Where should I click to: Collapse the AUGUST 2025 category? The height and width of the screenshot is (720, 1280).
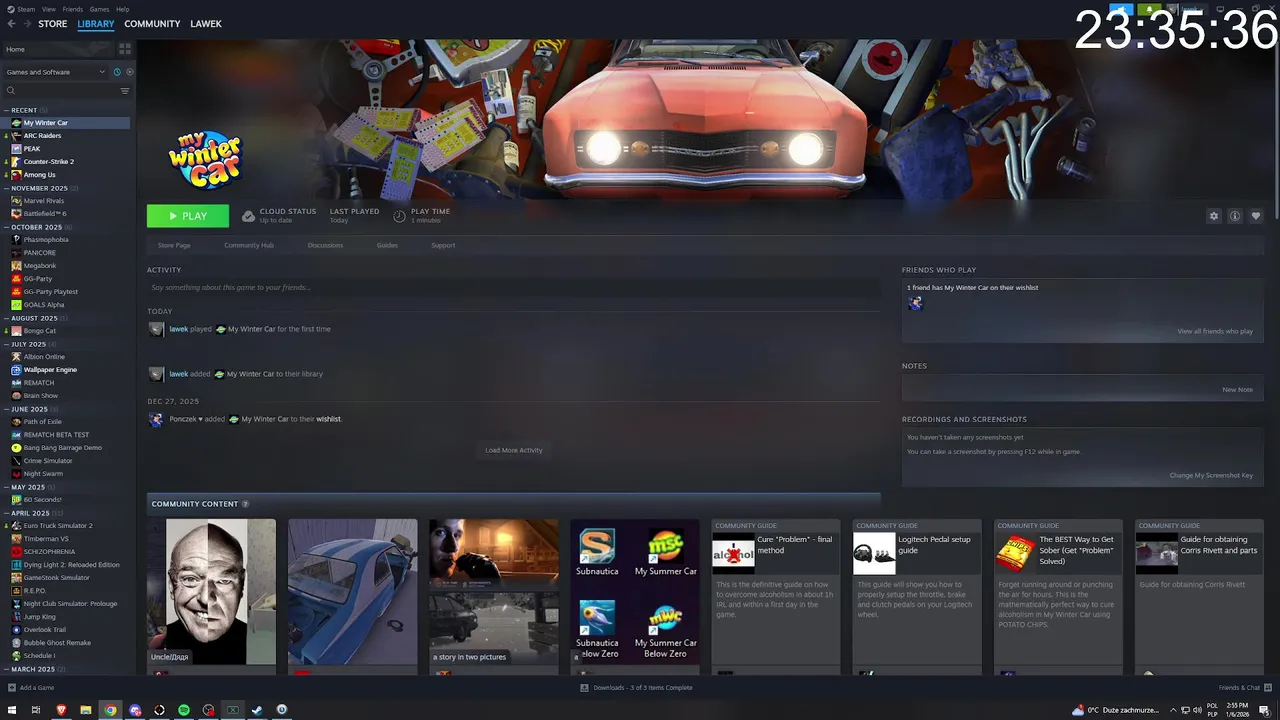(6, 318)
